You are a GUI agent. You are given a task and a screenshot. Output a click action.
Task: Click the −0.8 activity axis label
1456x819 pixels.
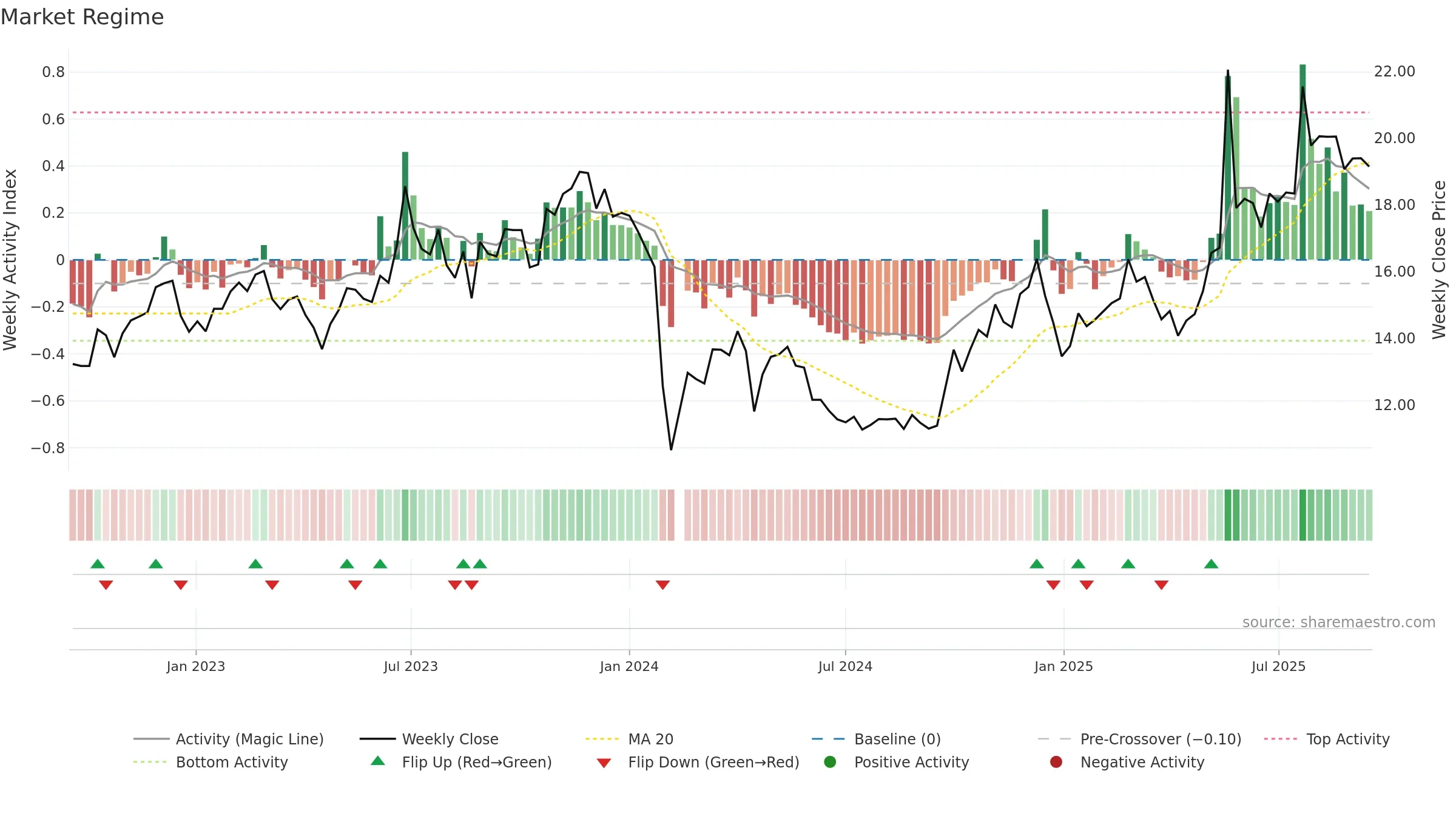coord(47,448)
